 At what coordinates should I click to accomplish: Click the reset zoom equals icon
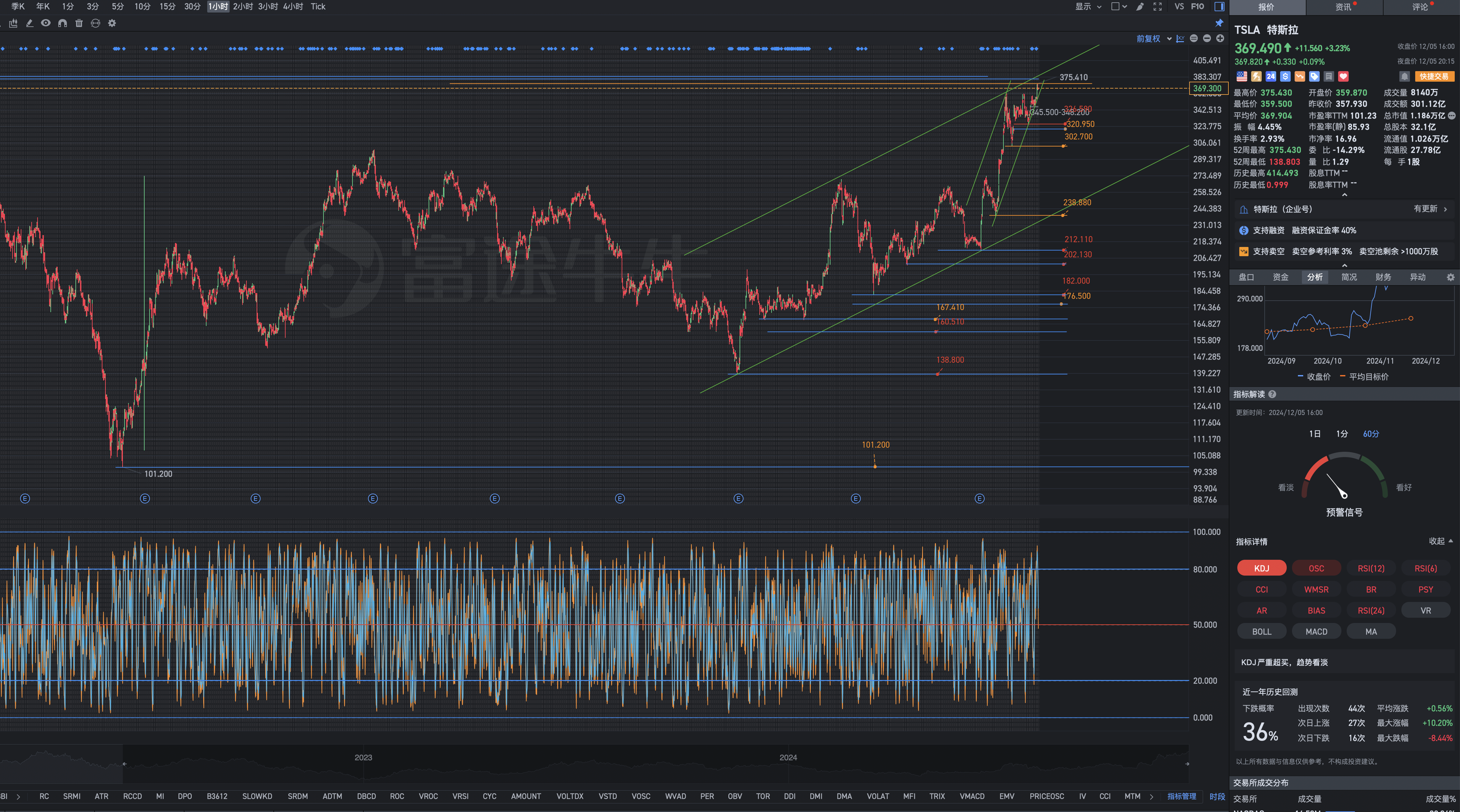point(1193,39)
